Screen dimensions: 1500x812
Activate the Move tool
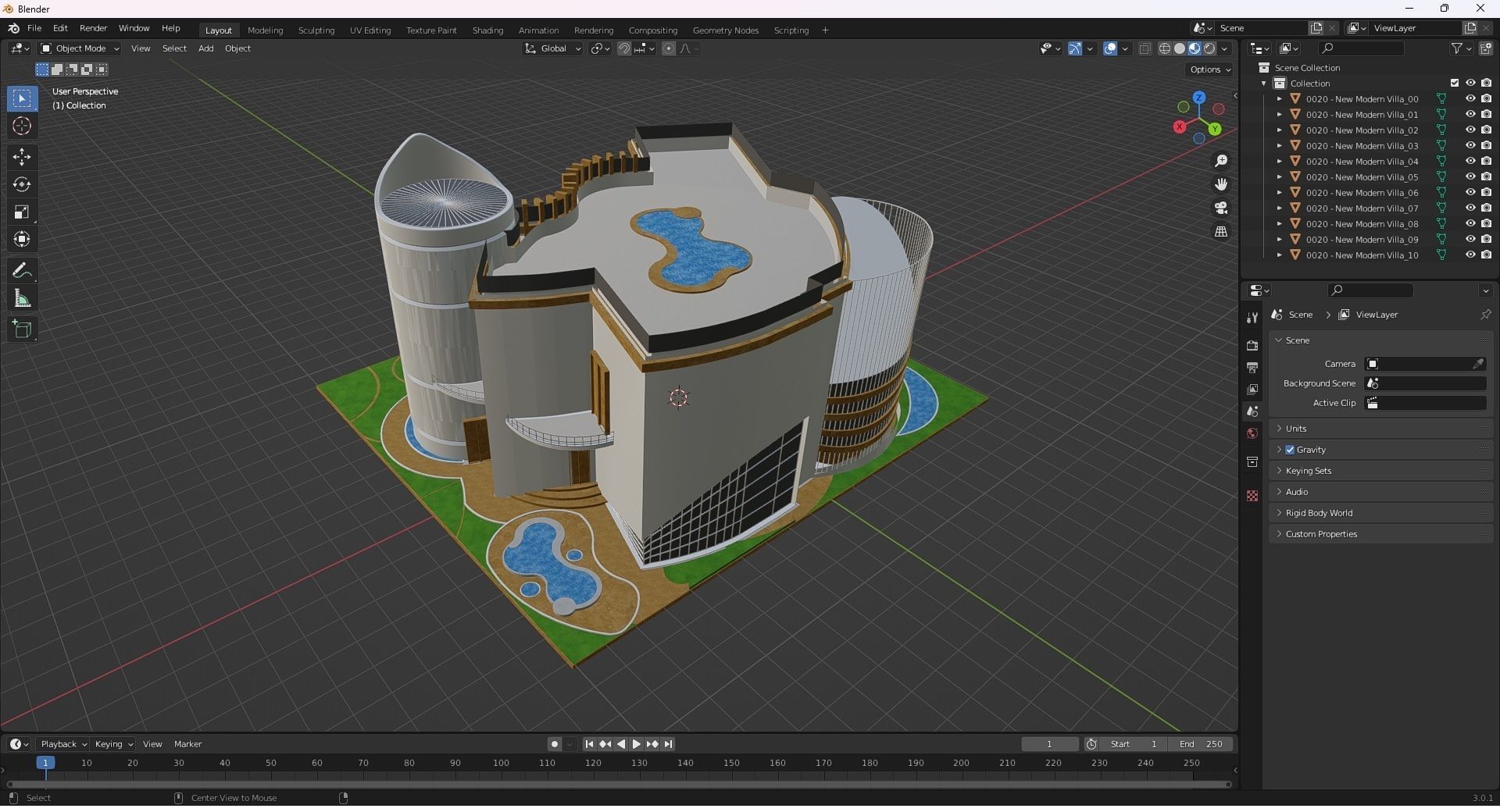[x=22, y=157]
